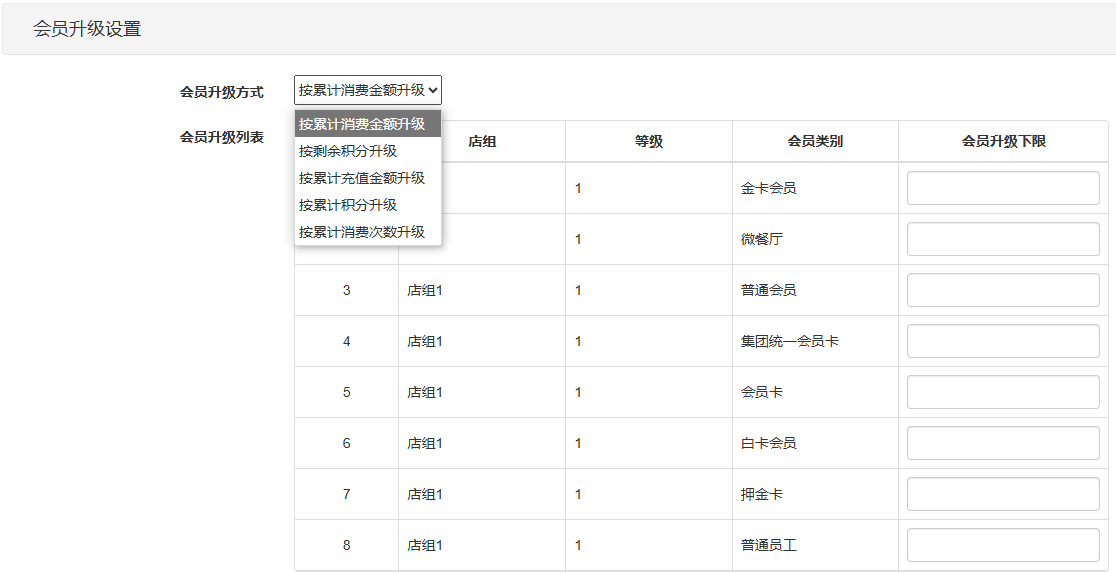Click row number 8 cell

[347, 545]
